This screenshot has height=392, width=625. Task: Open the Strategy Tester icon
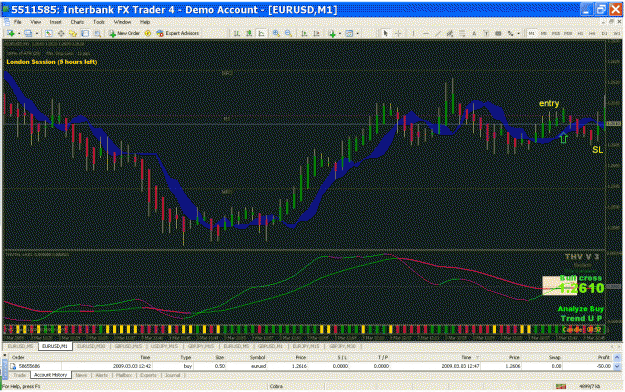[97, 33]
